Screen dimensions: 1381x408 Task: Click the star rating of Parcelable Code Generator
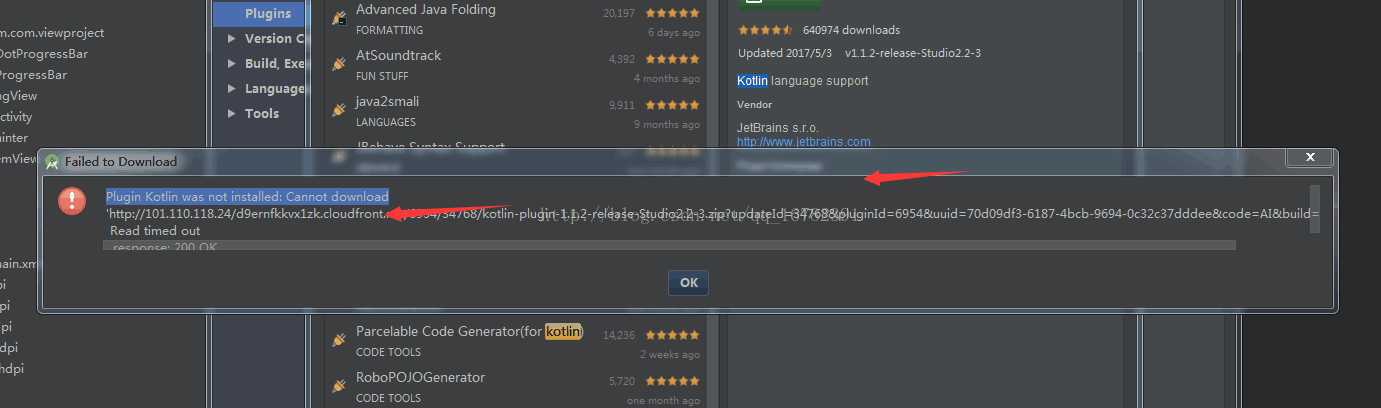(x=673, y=335)
